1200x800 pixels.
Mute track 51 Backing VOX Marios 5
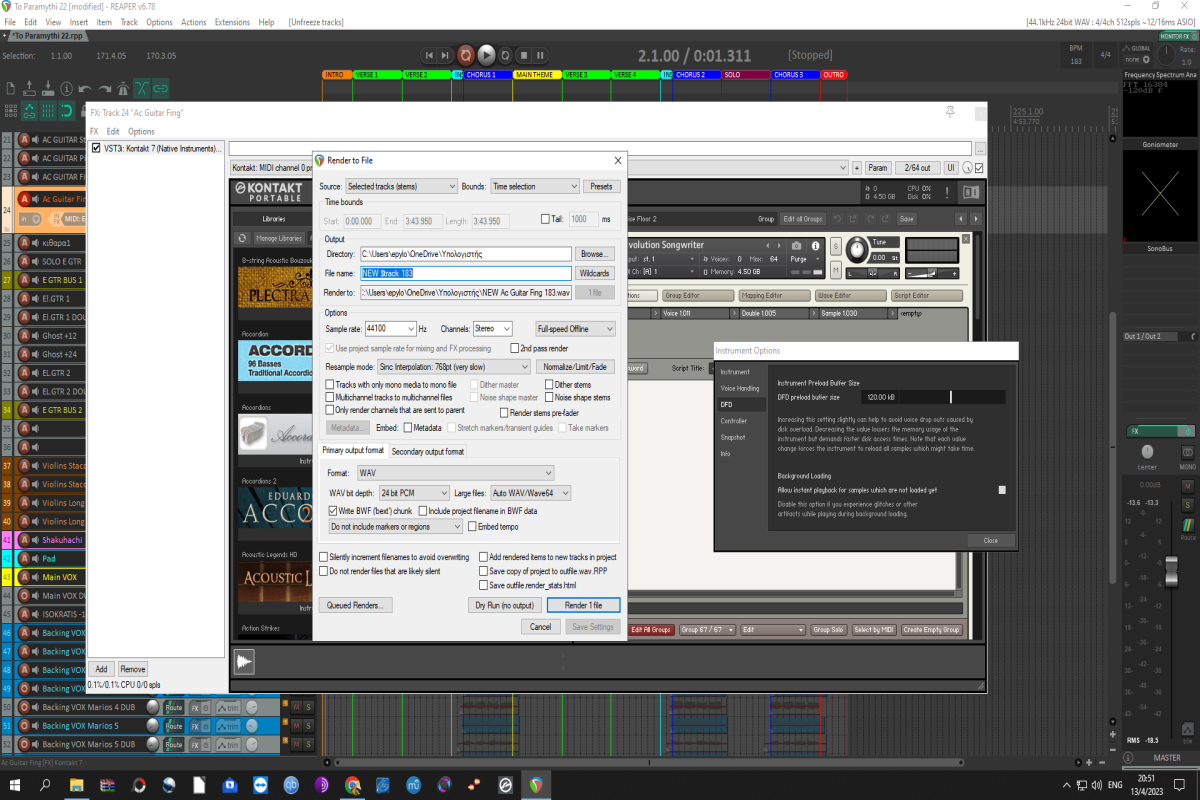296,725
